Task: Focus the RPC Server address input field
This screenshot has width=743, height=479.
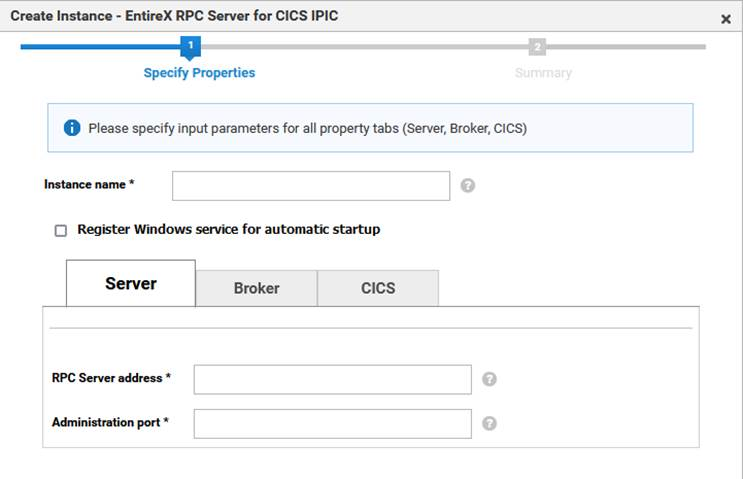Action: (x=333, y=380)
